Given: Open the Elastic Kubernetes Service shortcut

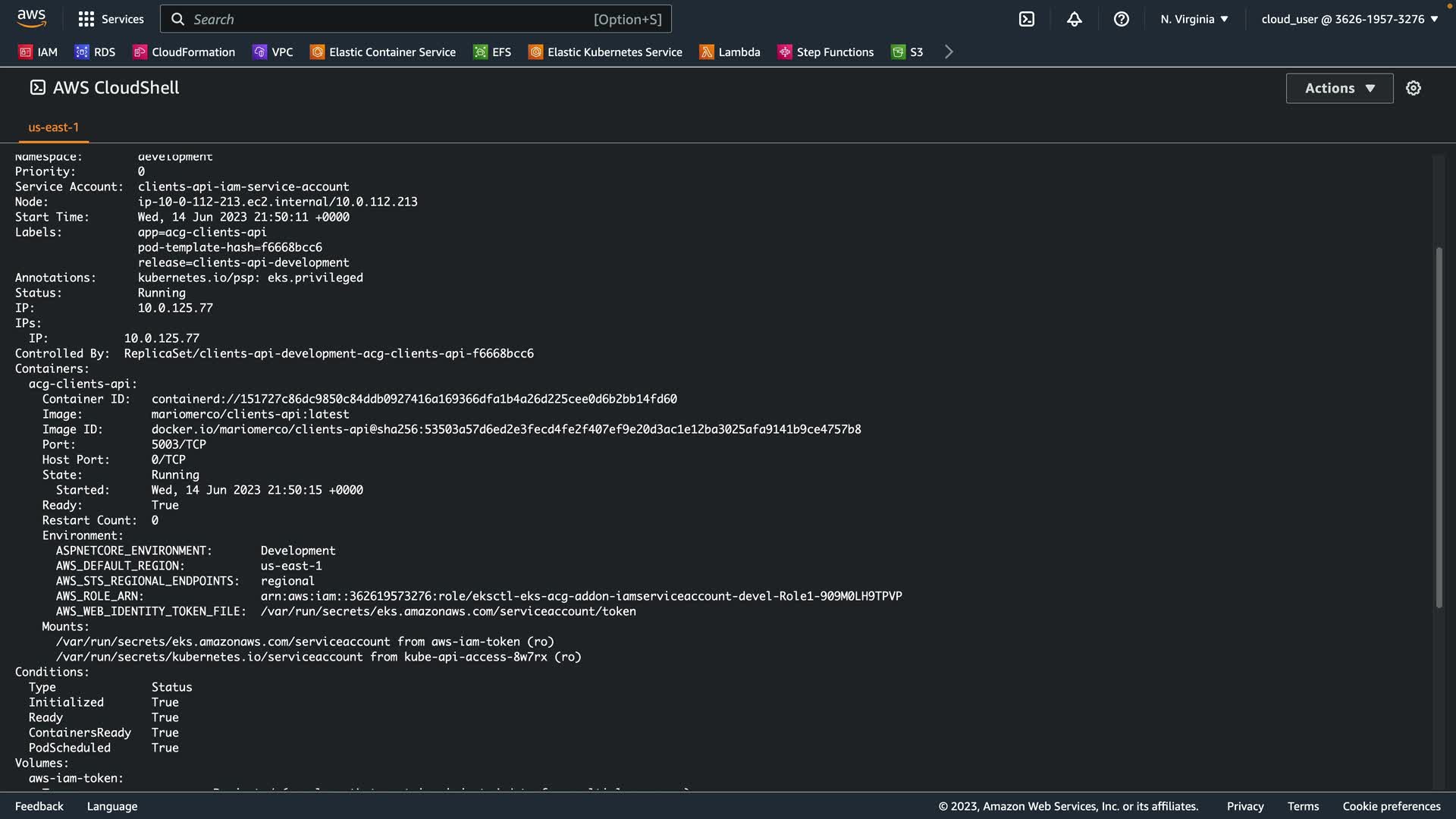Looking at the screenshot, I should point(605,52).
